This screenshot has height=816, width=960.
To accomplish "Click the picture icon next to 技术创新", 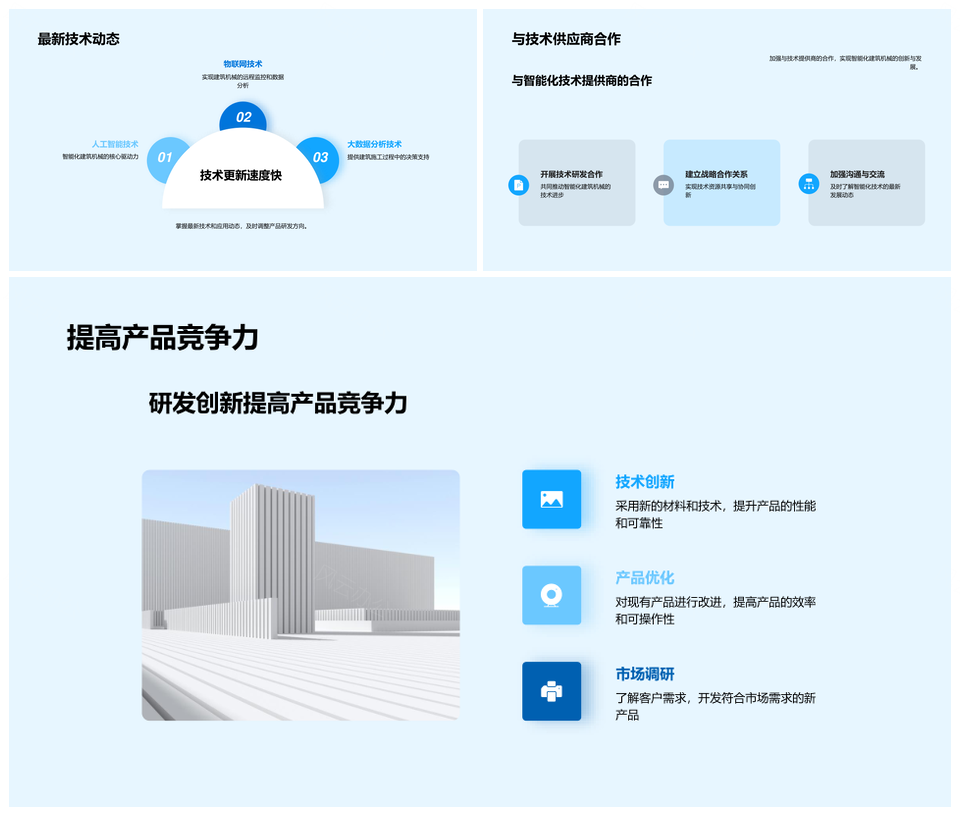I will (x=551, y=499).
